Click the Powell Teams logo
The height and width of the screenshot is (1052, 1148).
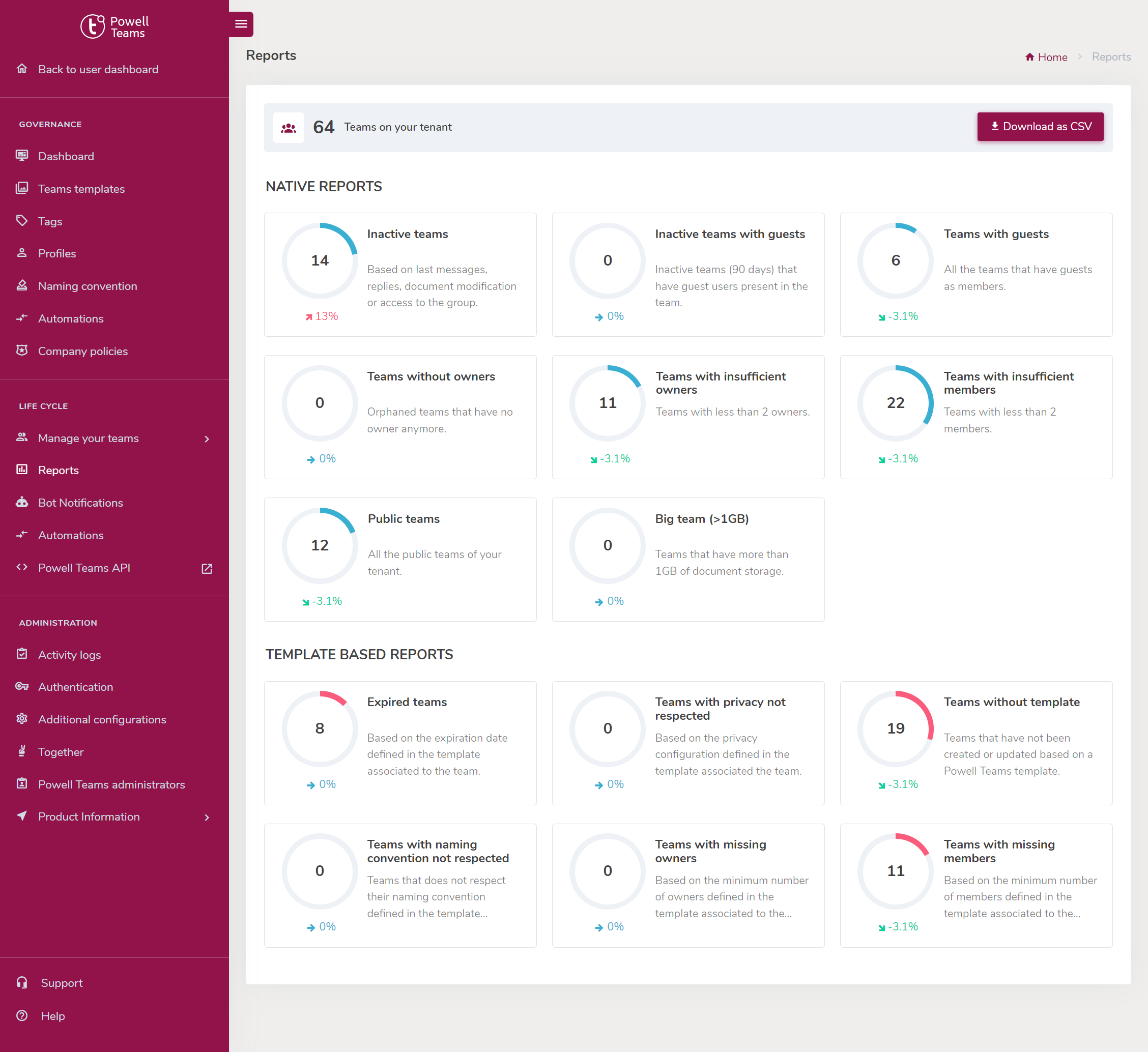[x=114, y=26]
